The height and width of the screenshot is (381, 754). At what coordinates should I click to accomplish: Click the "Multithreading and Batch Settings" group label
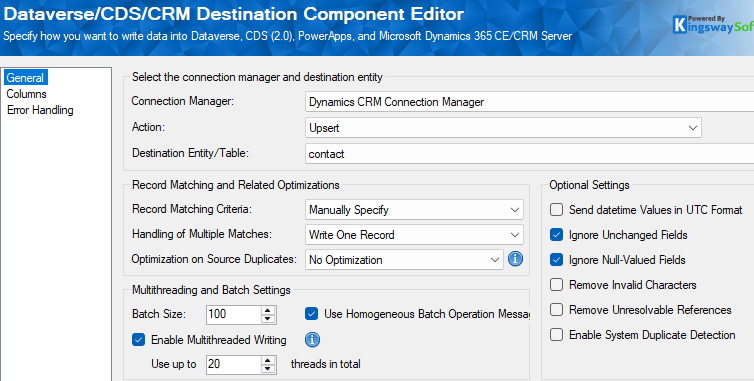(211, 290)
